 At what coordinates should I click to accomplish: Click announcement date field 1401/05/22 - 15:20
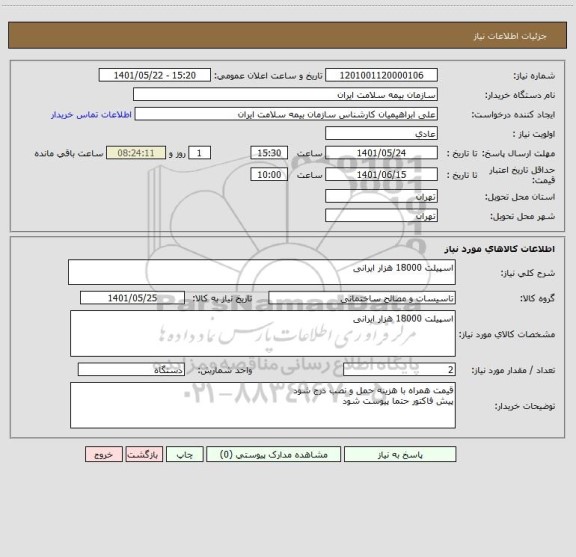(x=155, y=75)
